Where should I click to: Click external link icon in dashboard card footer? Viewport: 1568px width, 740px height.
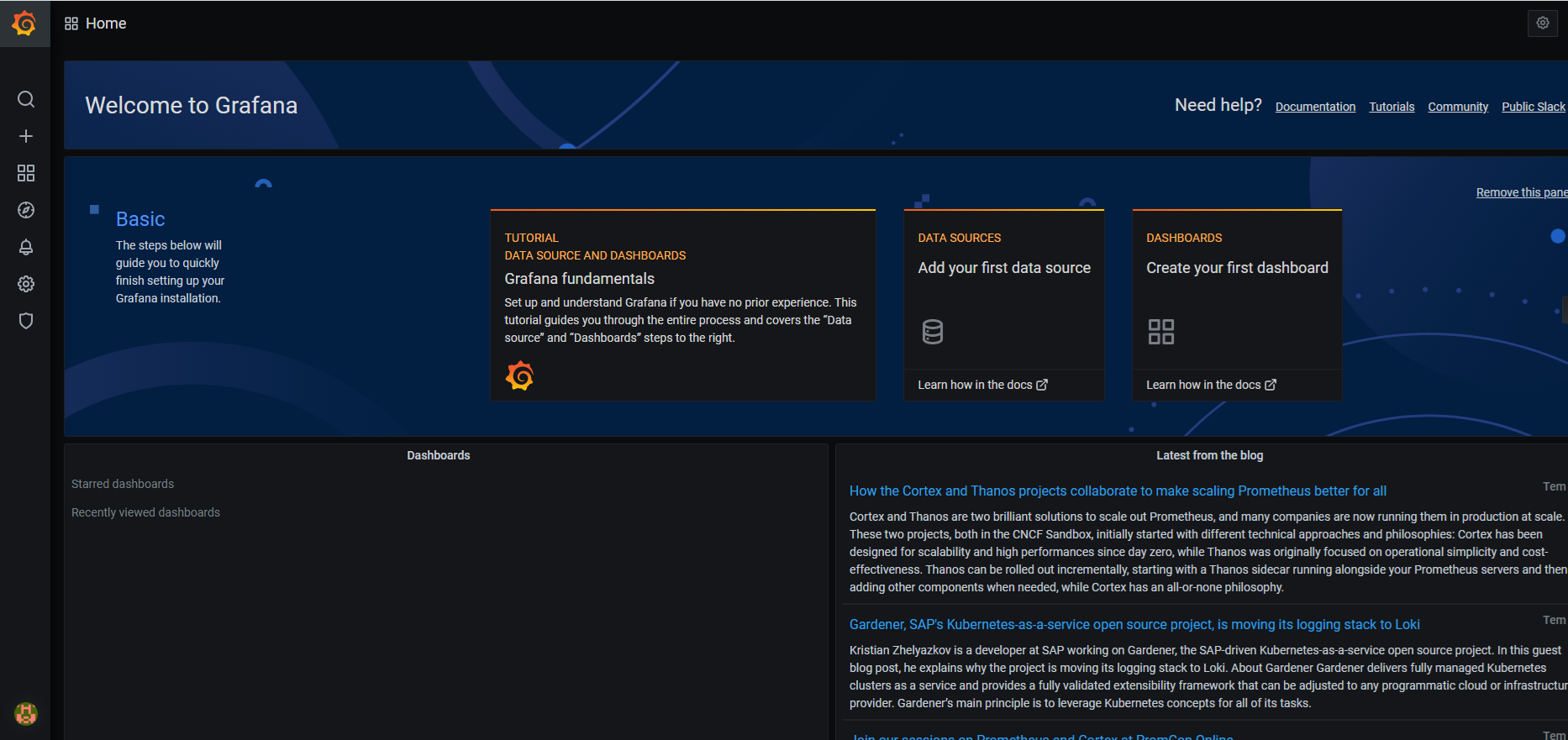tap(1271, 385)
